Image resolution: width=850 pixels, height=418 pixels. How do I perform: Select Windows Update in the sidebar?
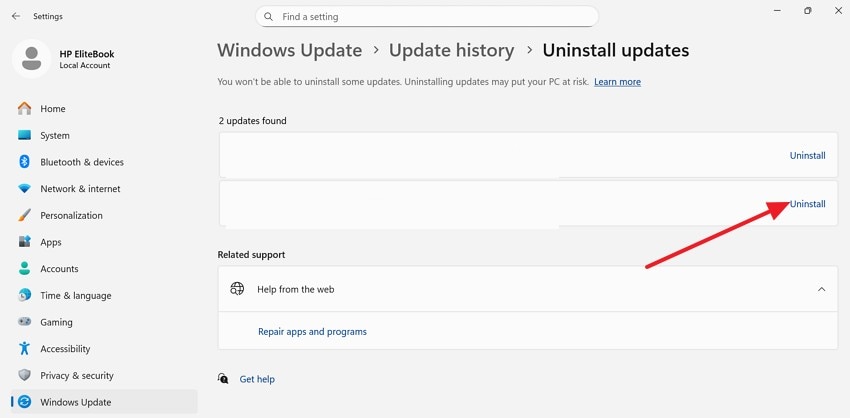click(104, 402)
